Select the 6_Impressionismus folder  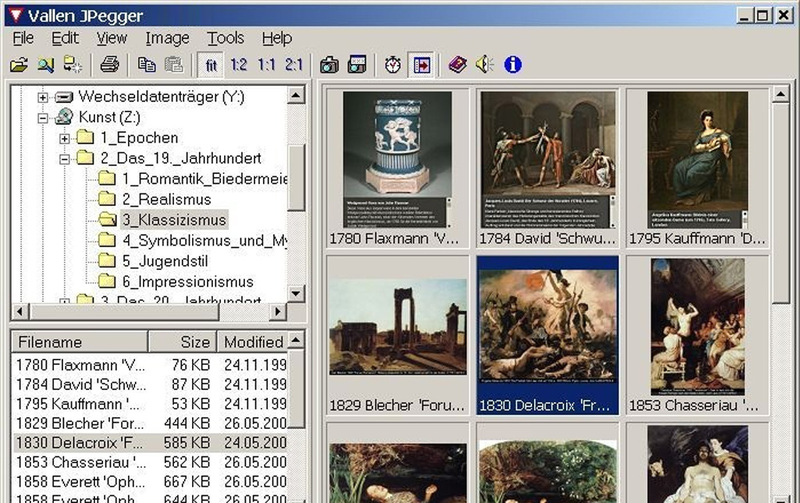point(188,282)
